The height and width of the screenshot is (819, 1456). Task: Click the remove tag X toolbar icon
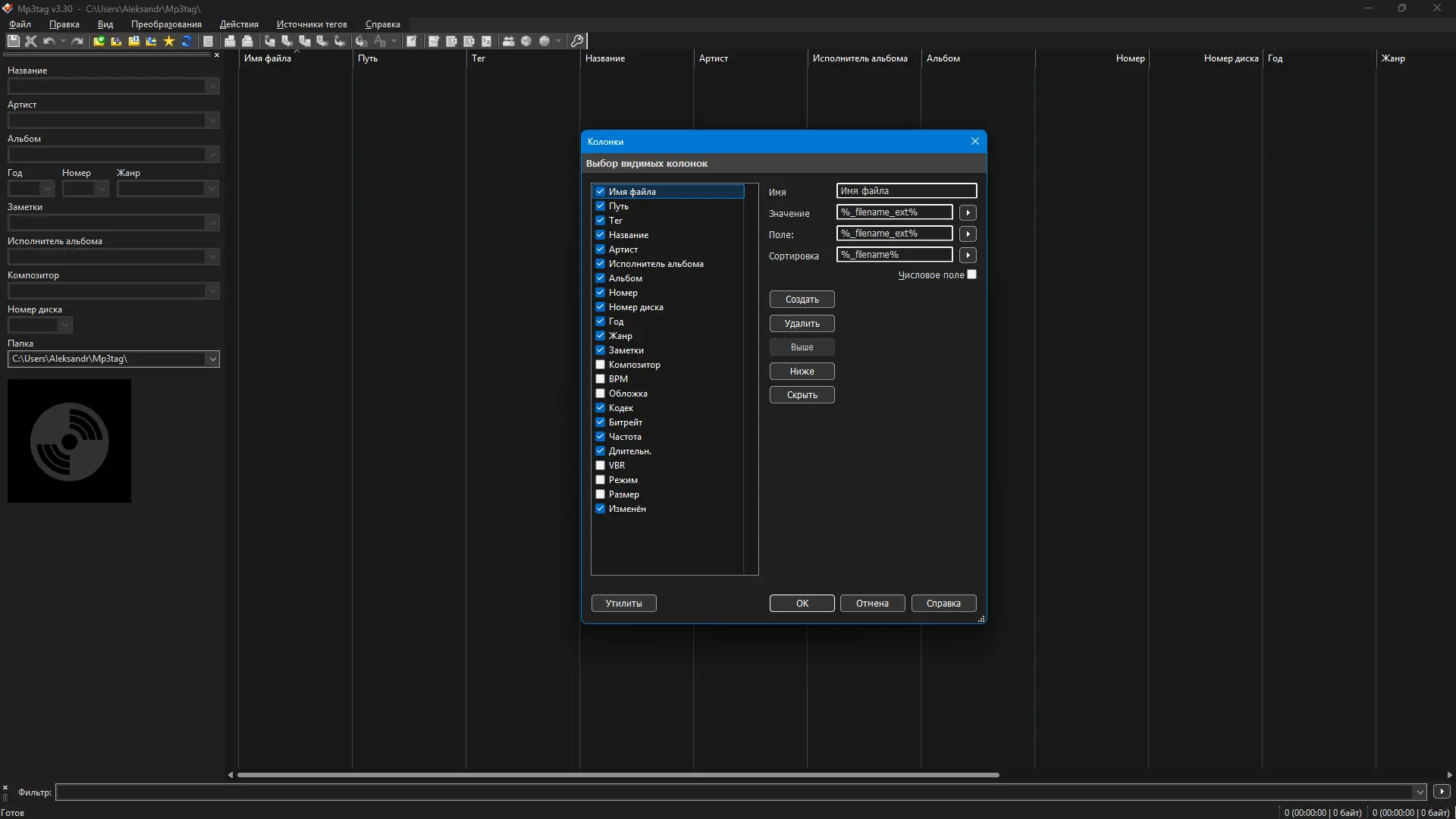[x=30, y=41]
